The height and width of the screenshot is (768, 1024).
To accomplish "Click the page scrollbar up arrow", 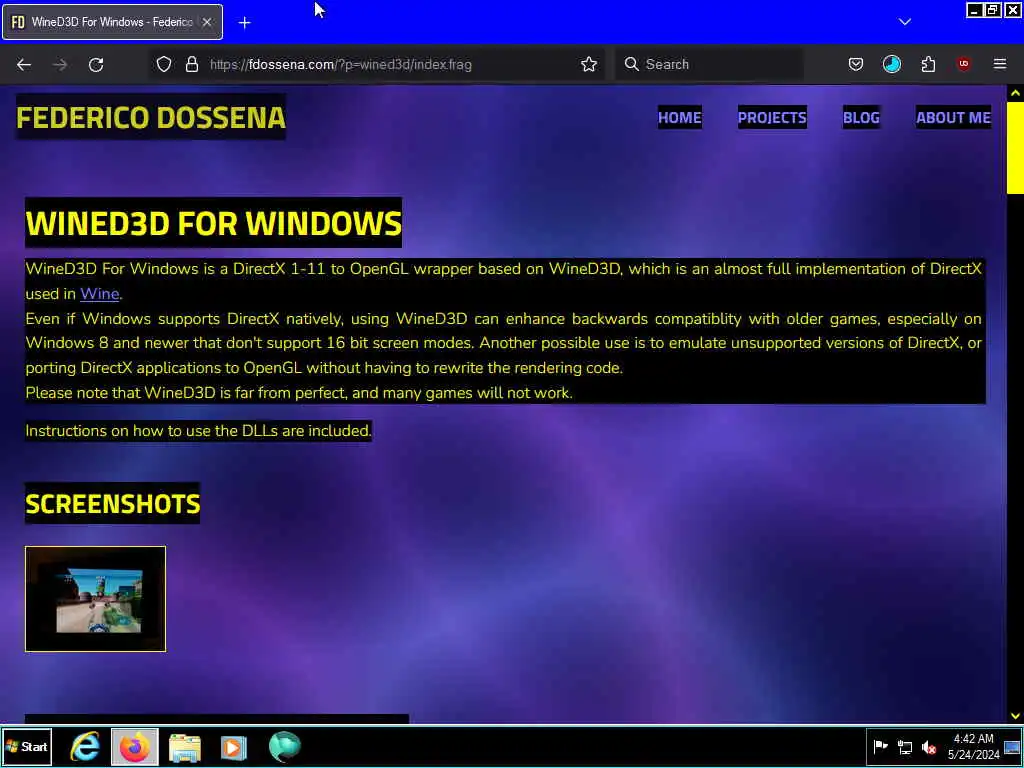I will tap(1015, 93).
